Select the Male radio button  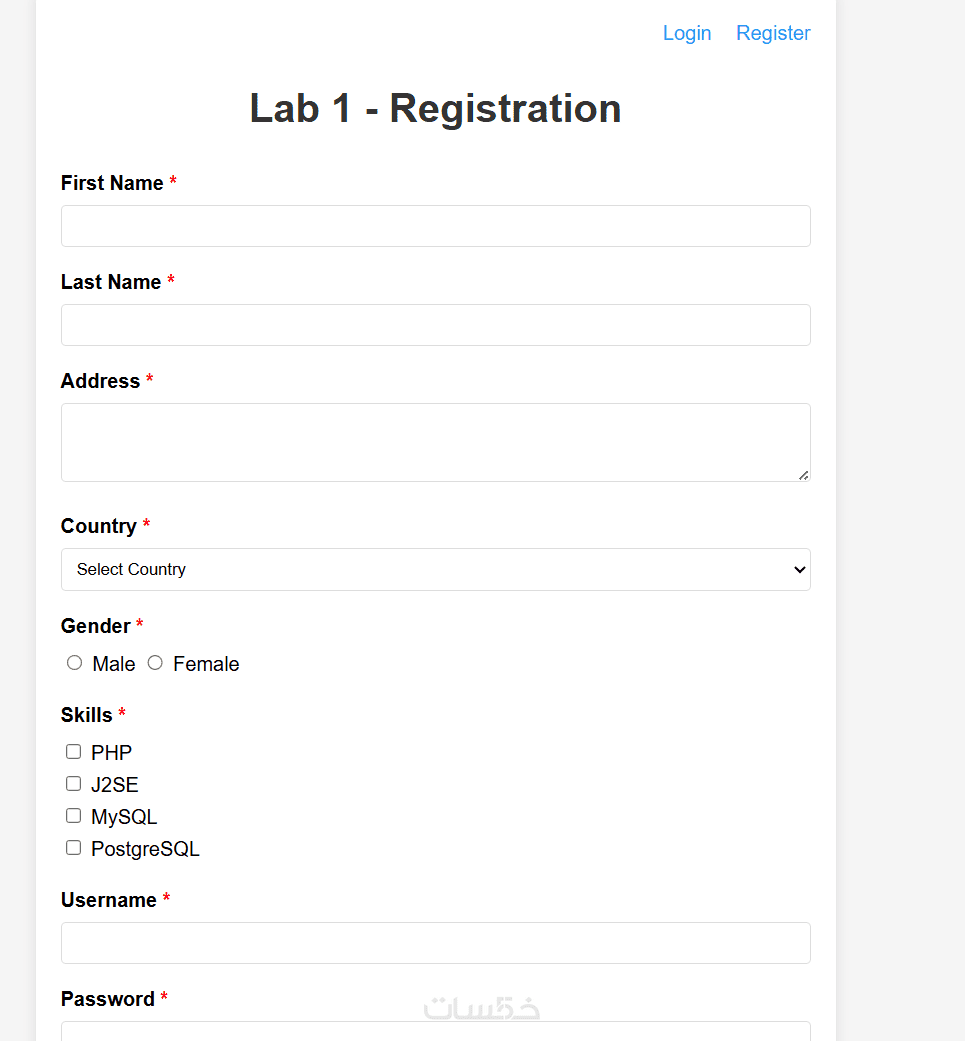[x=75, y=663]
